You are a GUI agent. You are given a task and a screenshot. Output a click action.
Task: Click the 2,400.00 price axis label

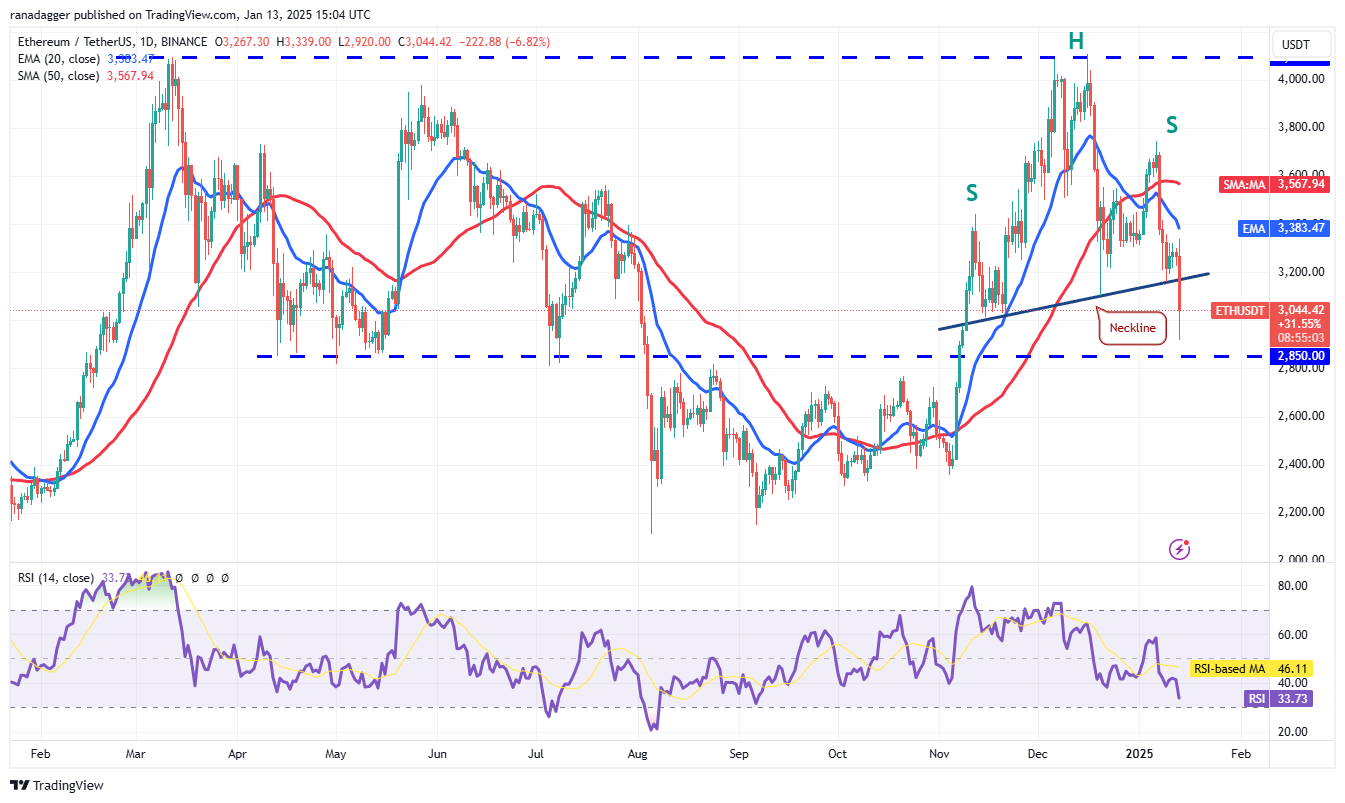pos(1300,463)
